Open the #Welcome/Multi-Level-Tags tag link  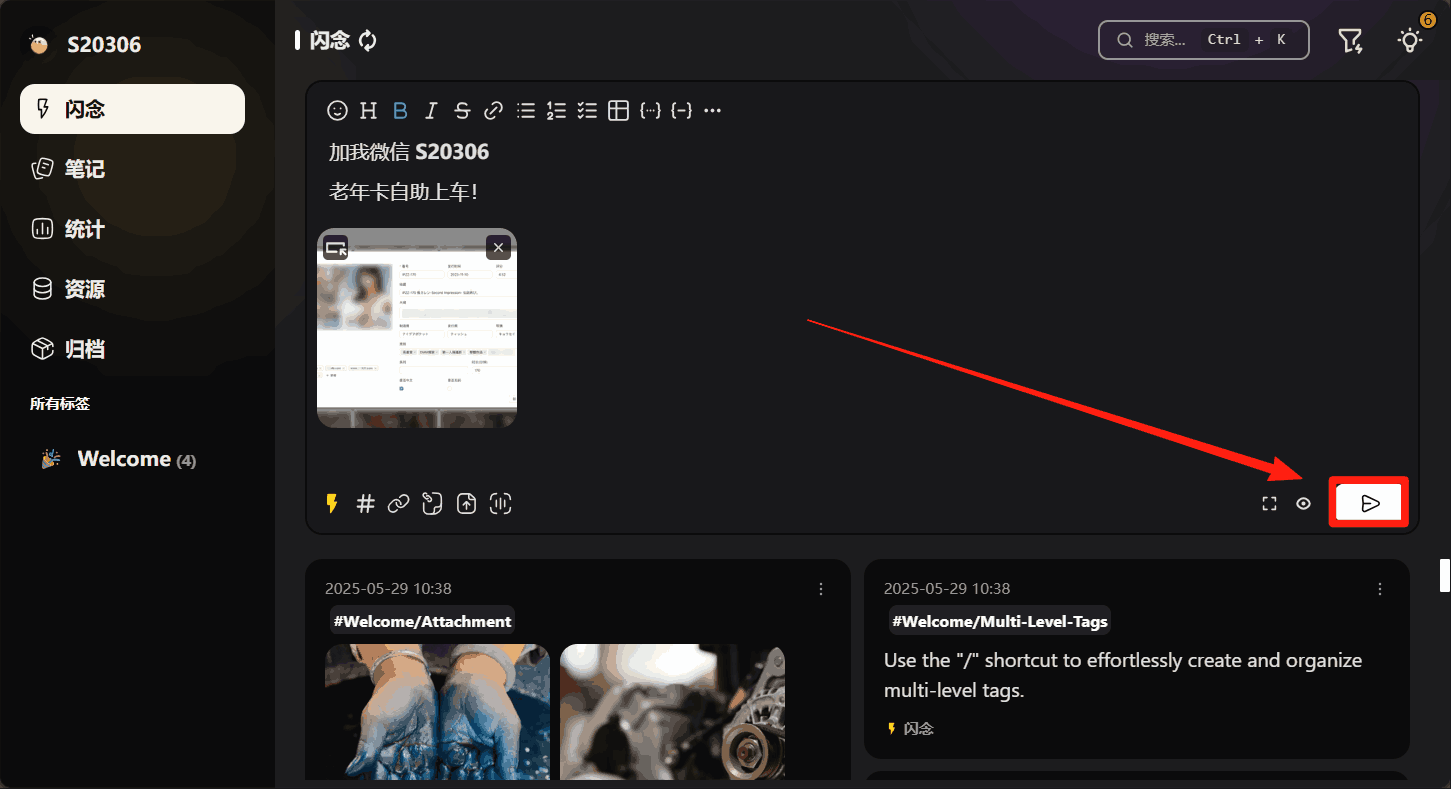tap(999, 621)
